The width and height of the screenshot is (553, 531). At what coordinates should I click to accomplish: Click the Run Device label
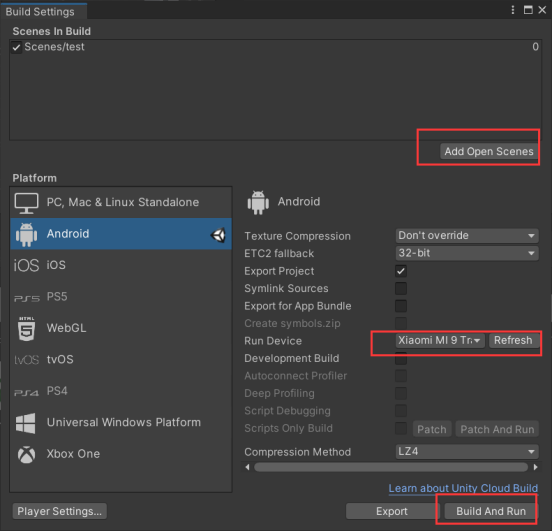[x=273, y=341]
